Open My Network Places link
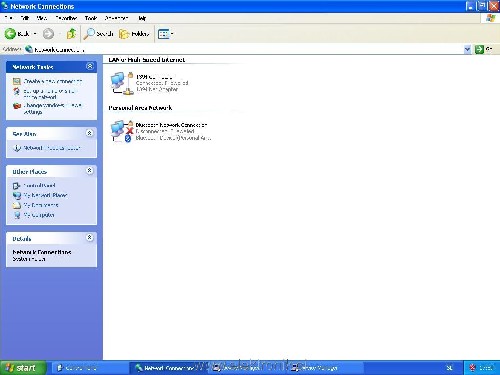500x375 pixels. [x=45, y=195]
